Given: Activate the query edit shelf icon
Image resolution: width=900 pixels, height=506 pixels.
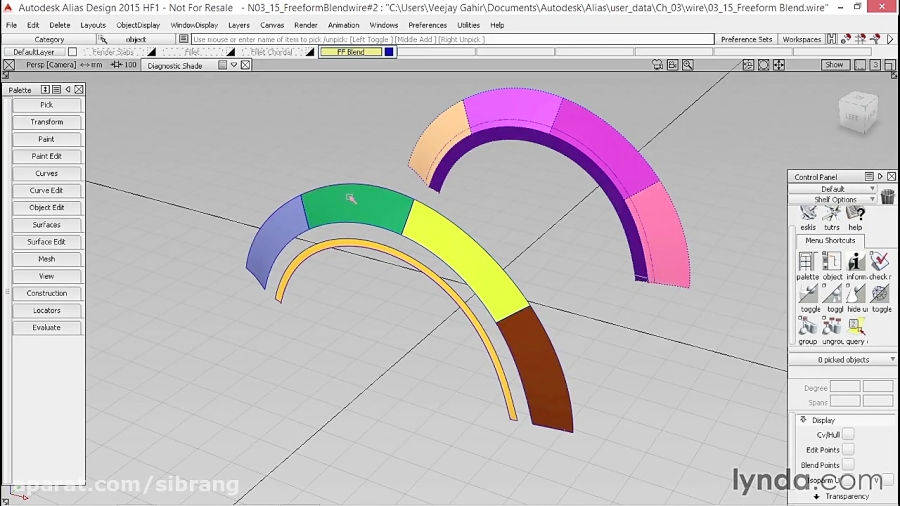Looking at the screenshot, I should point(856,327).
